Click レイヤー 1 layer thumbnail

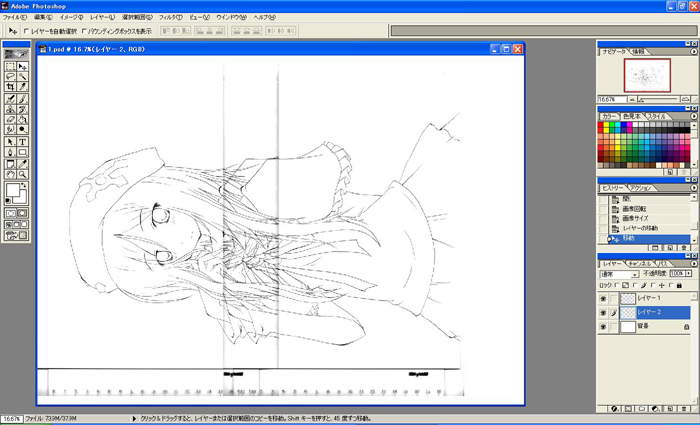click(x=627, y=298)
